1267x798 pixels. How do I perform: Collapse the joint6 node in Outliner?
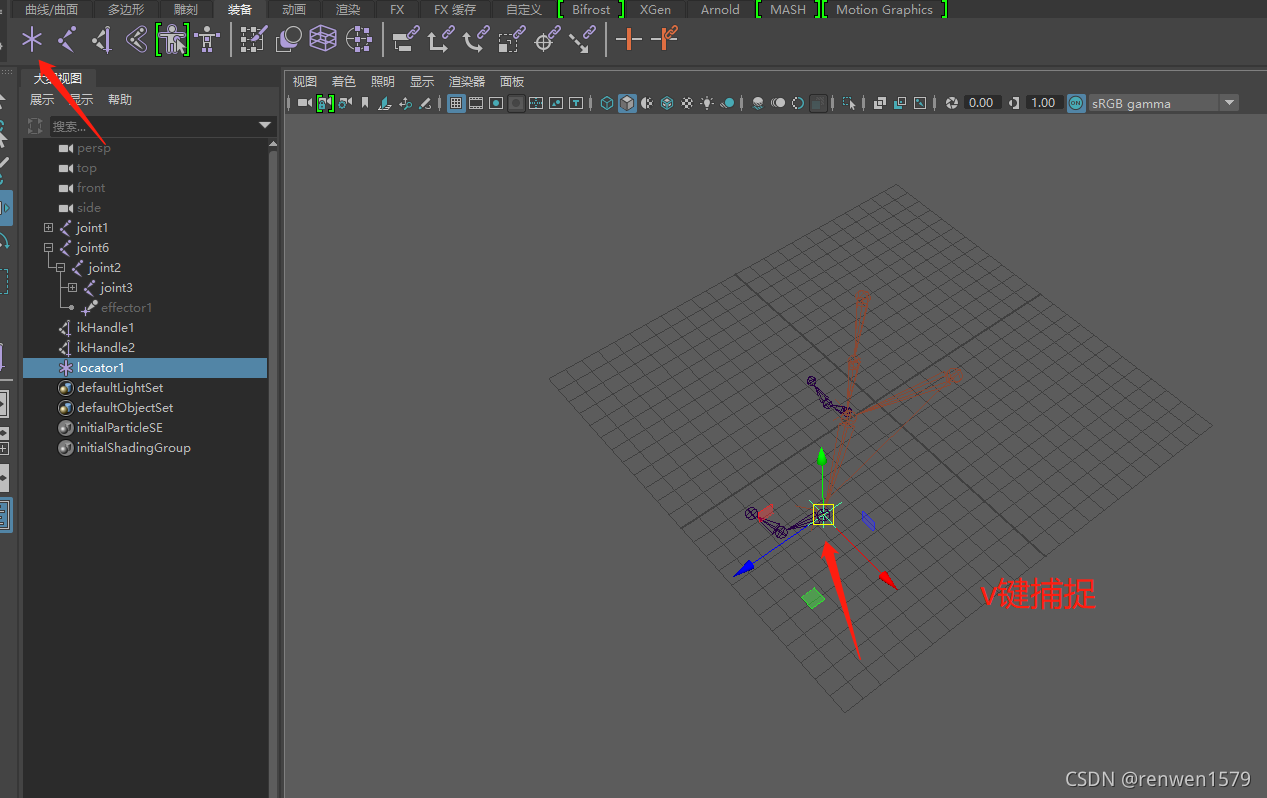pyautogui.click(x=48, y=248)
